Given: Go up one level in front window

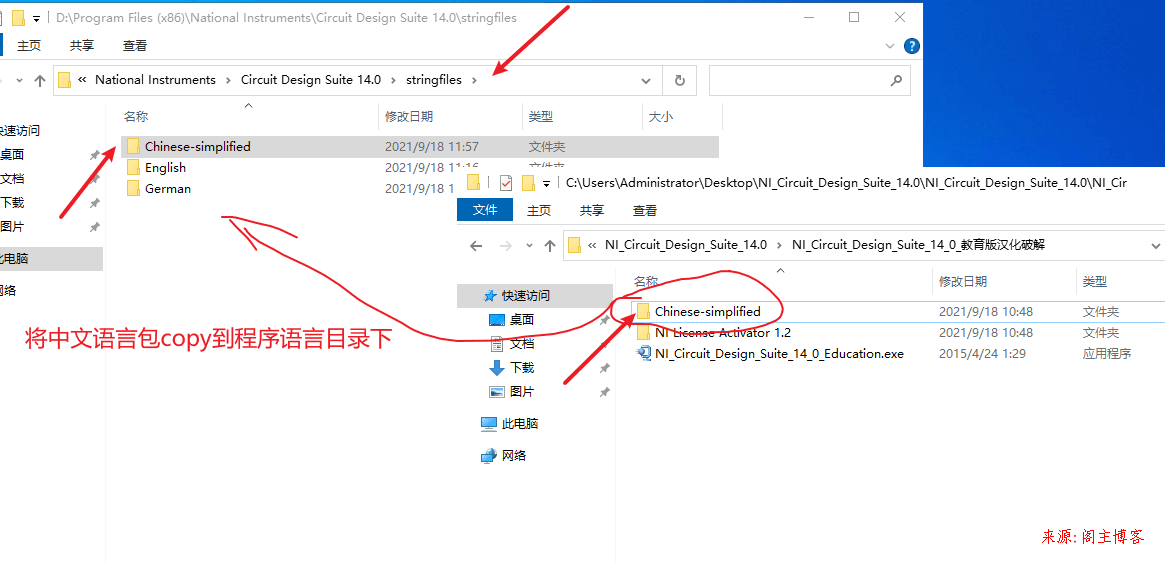Looking at the screenshot, I should point(550,245).
